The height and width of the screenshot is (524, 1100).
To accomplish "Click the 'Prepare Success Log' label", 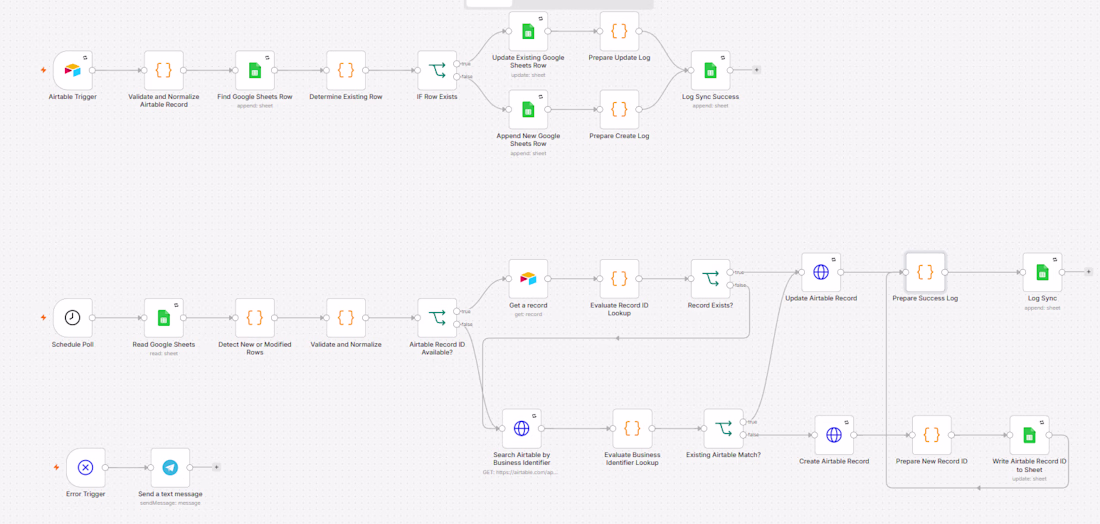I will point(925,299).
